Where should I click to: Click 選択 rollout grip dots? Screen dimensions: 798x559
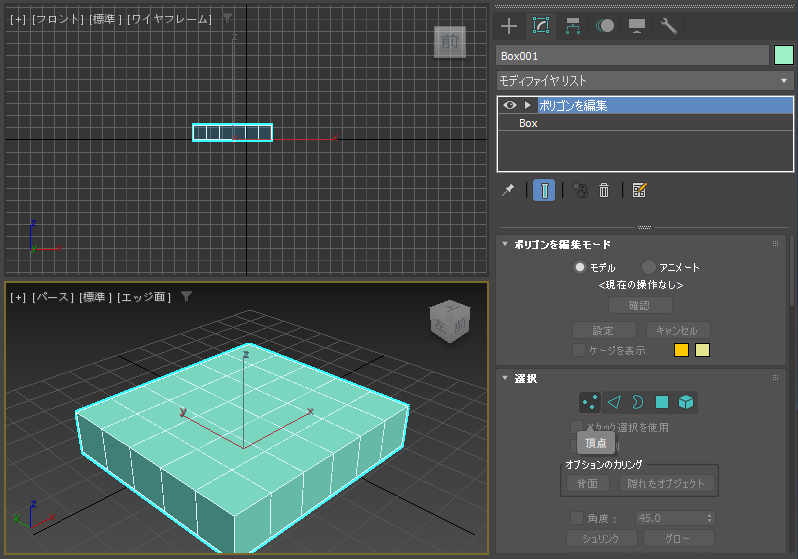[x=775, y=378]
